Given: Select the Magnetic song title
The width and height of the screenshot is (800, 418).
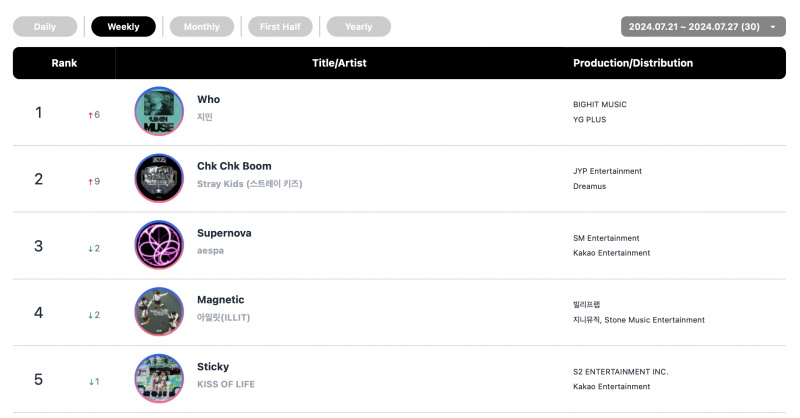Looking at the screenshot, I should (x=220, y=300).
